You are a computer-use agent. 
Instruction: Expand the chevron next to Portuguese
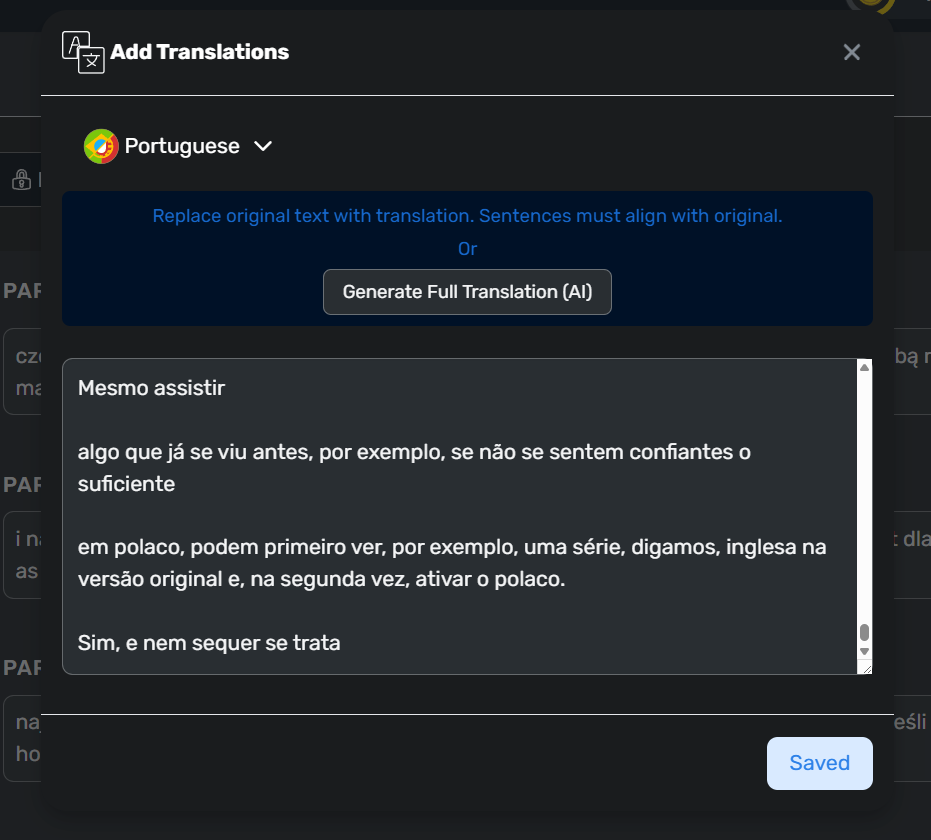click(x=262, y=146)
